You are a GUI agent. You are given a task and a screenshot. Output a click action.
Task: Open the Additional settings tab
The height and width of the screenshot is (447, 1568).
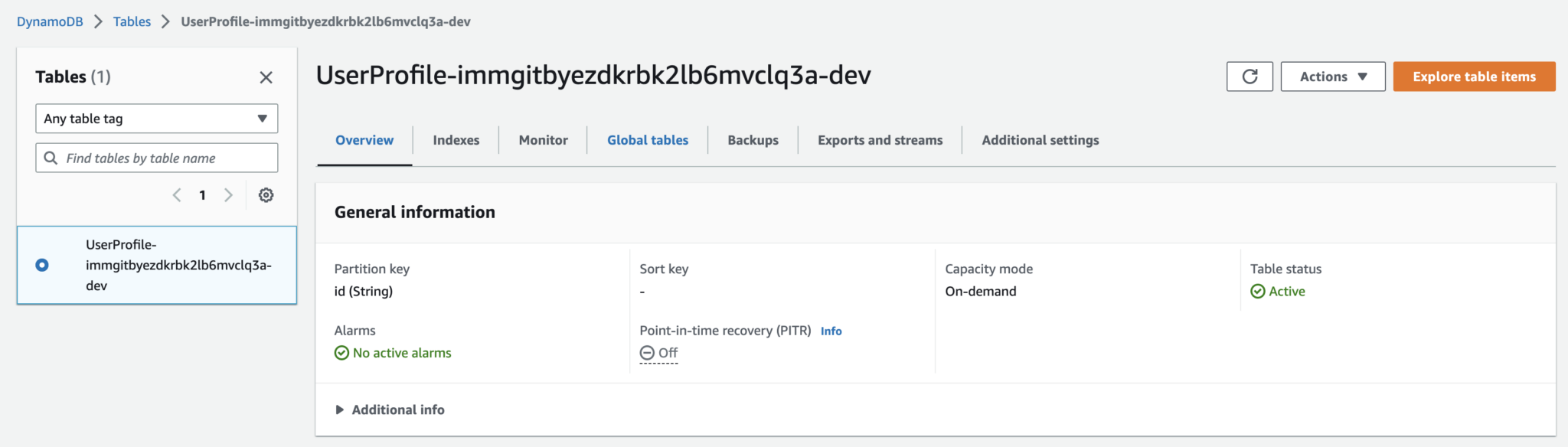click(1040, 140)
